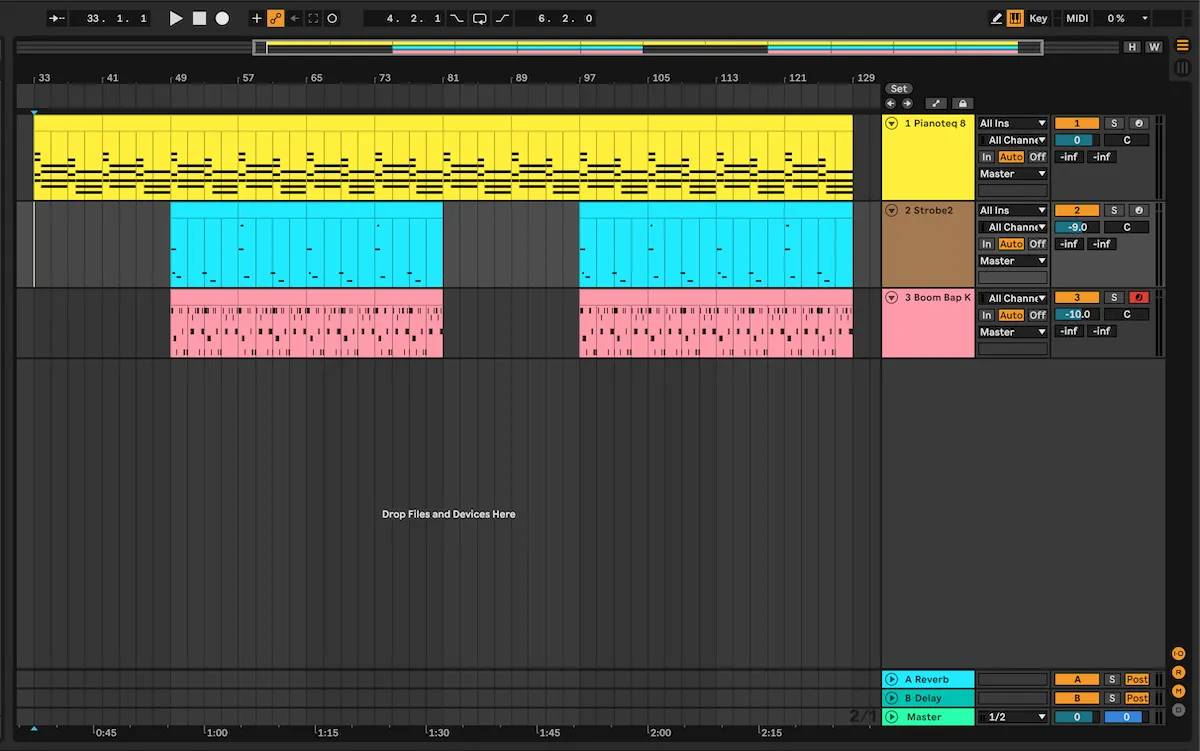Image resolution: width=1200 pixels, height=751 pixels.
Task: Open Pianoteq 8 Master output dropdown
Action: 1013,174
